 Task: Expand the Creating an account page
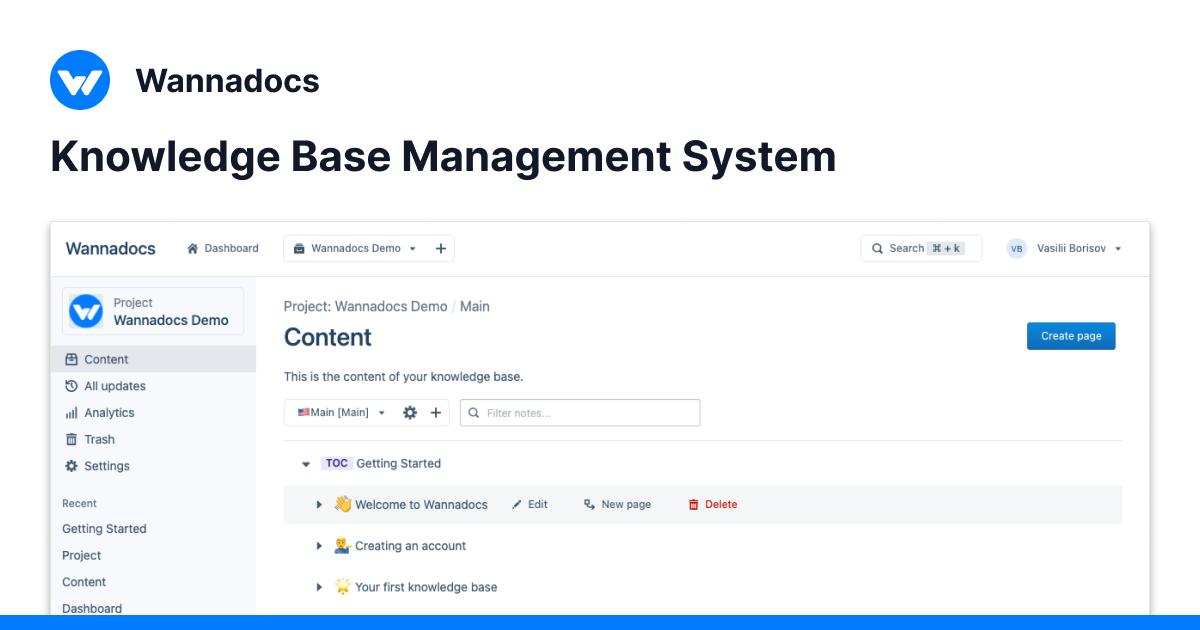point(319,546)
